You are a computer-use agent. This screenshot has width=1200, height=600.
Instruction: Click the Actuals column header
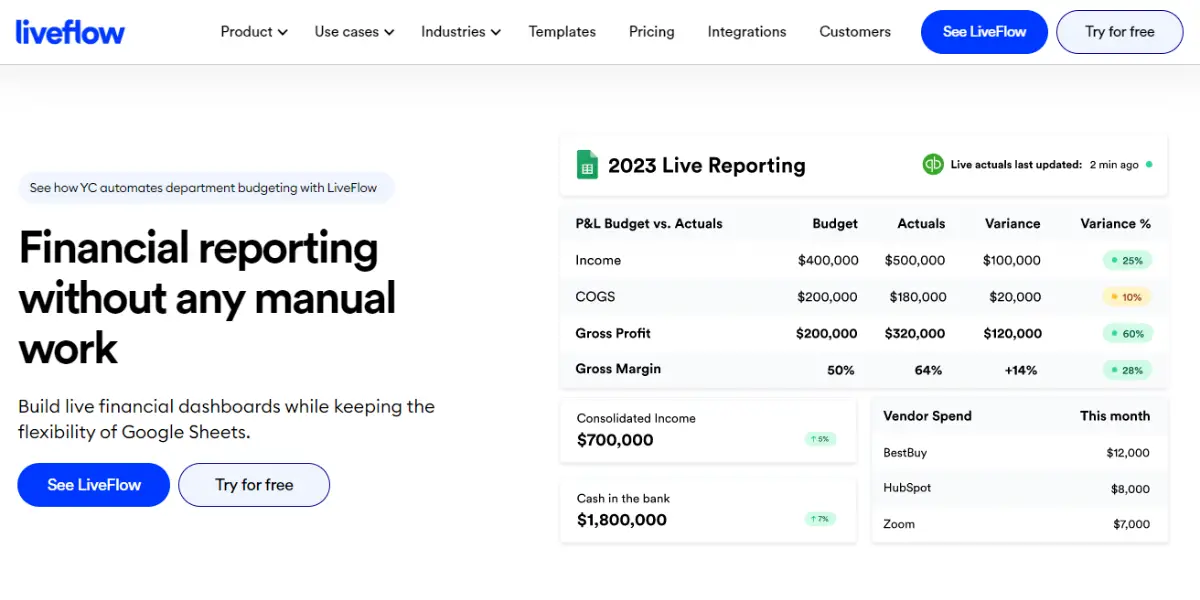(921, 224)
